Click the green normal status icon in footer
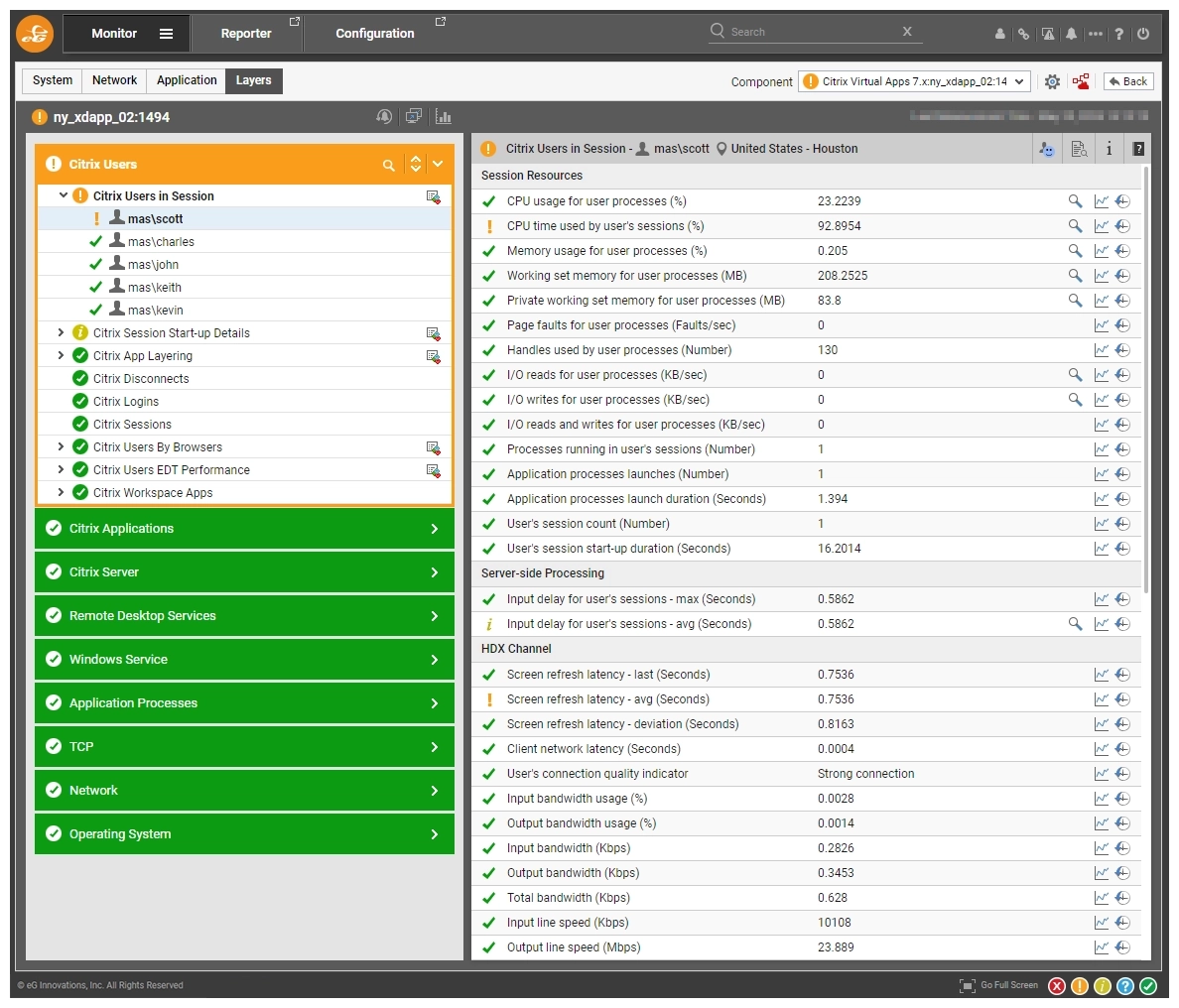 tap(1148, 986)
